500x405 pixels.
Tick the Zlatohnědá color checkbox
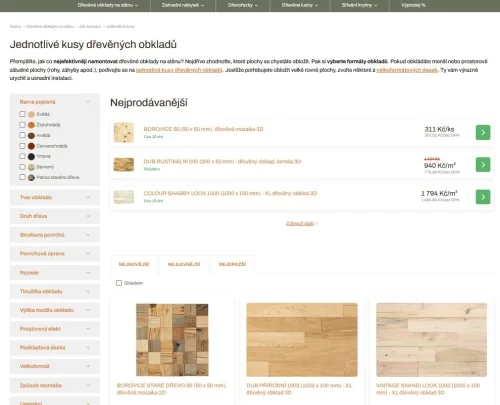click(22, 125)
